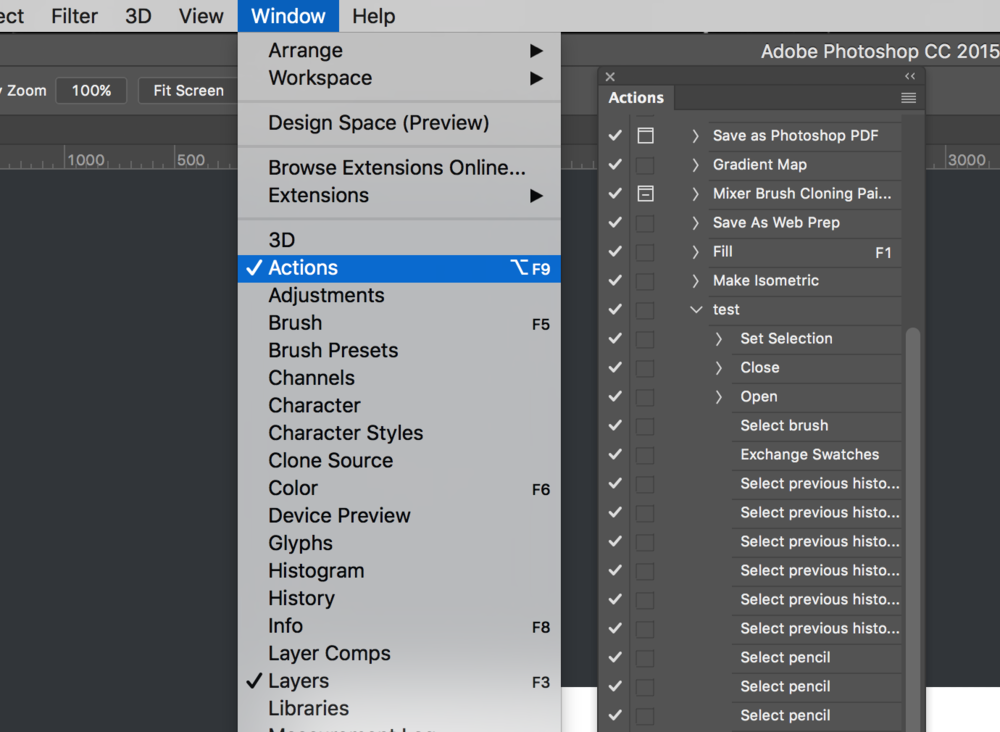Expand the Make Isometric action
The width and height of the screenshot is (1000, 732).
pyautogui.click(x=696, y=281)
